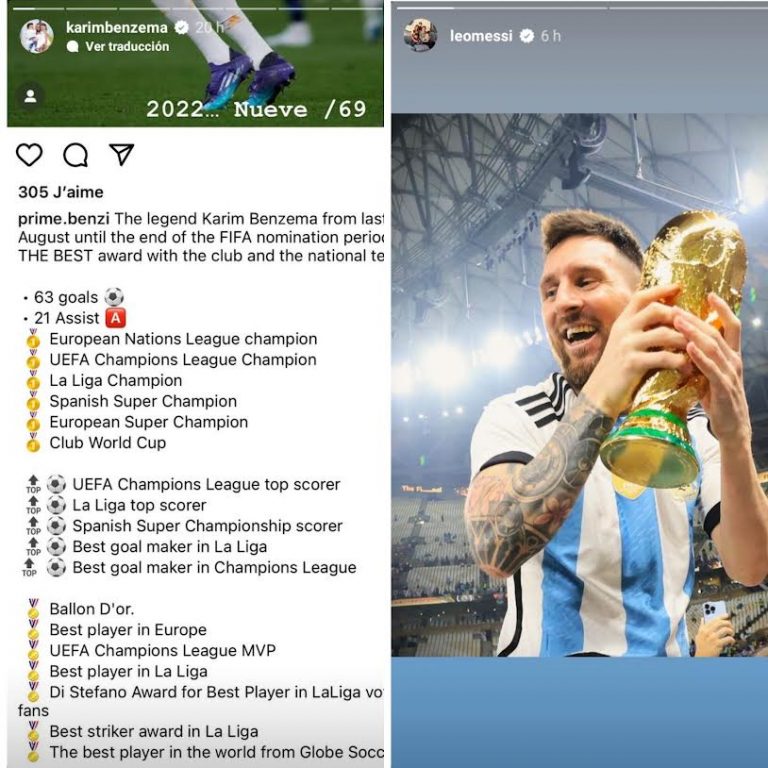Tap the Ver traducción speech bubble icon

(x=72, y=47)
